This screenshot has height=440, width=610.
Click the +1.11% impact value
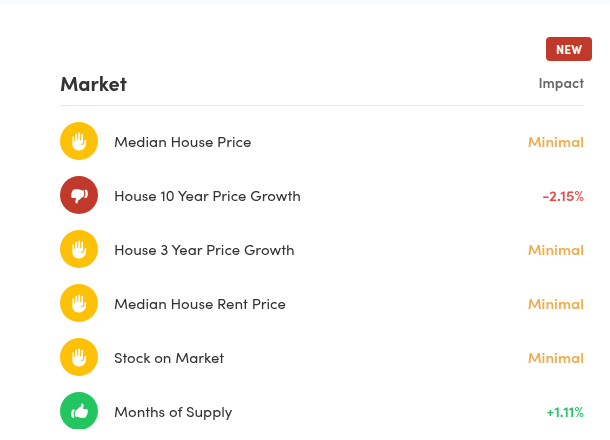[x=565, y=412]
